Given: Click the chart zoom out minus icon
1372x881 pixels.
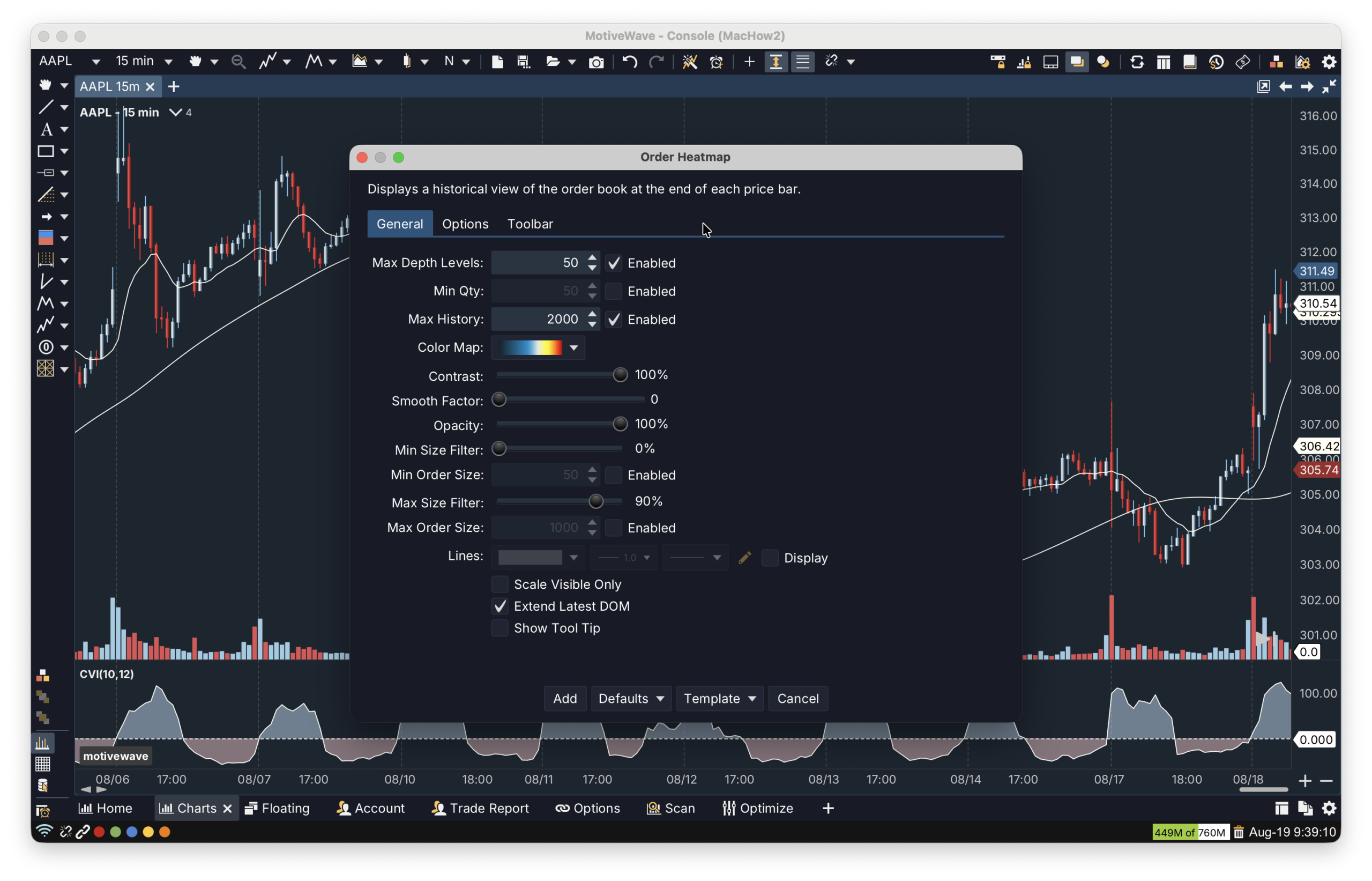Looking at the screenshot, I should click(1326, 781).
